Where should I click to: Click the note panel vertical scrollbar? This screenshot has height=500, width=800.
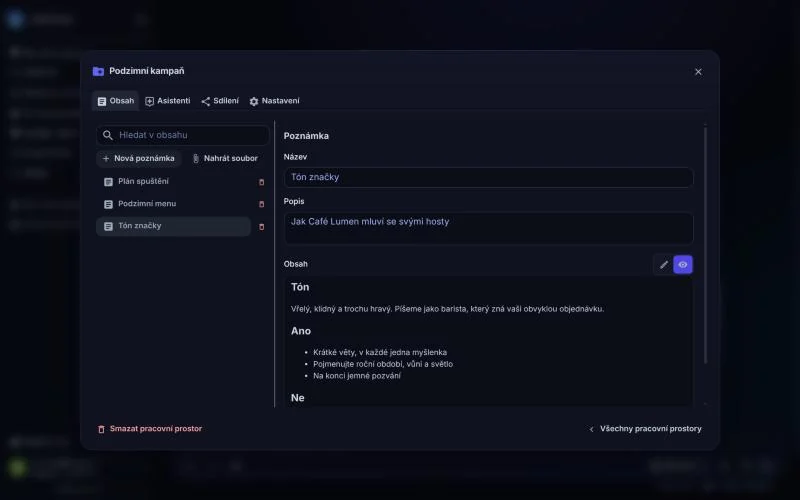pos(706,245)
